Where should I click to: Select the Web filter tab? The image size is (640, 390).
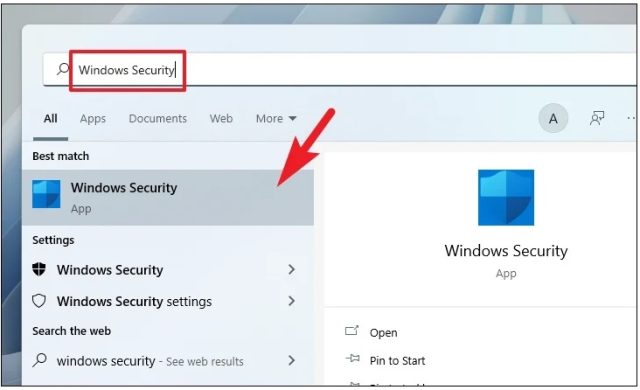tap(221, 118)
